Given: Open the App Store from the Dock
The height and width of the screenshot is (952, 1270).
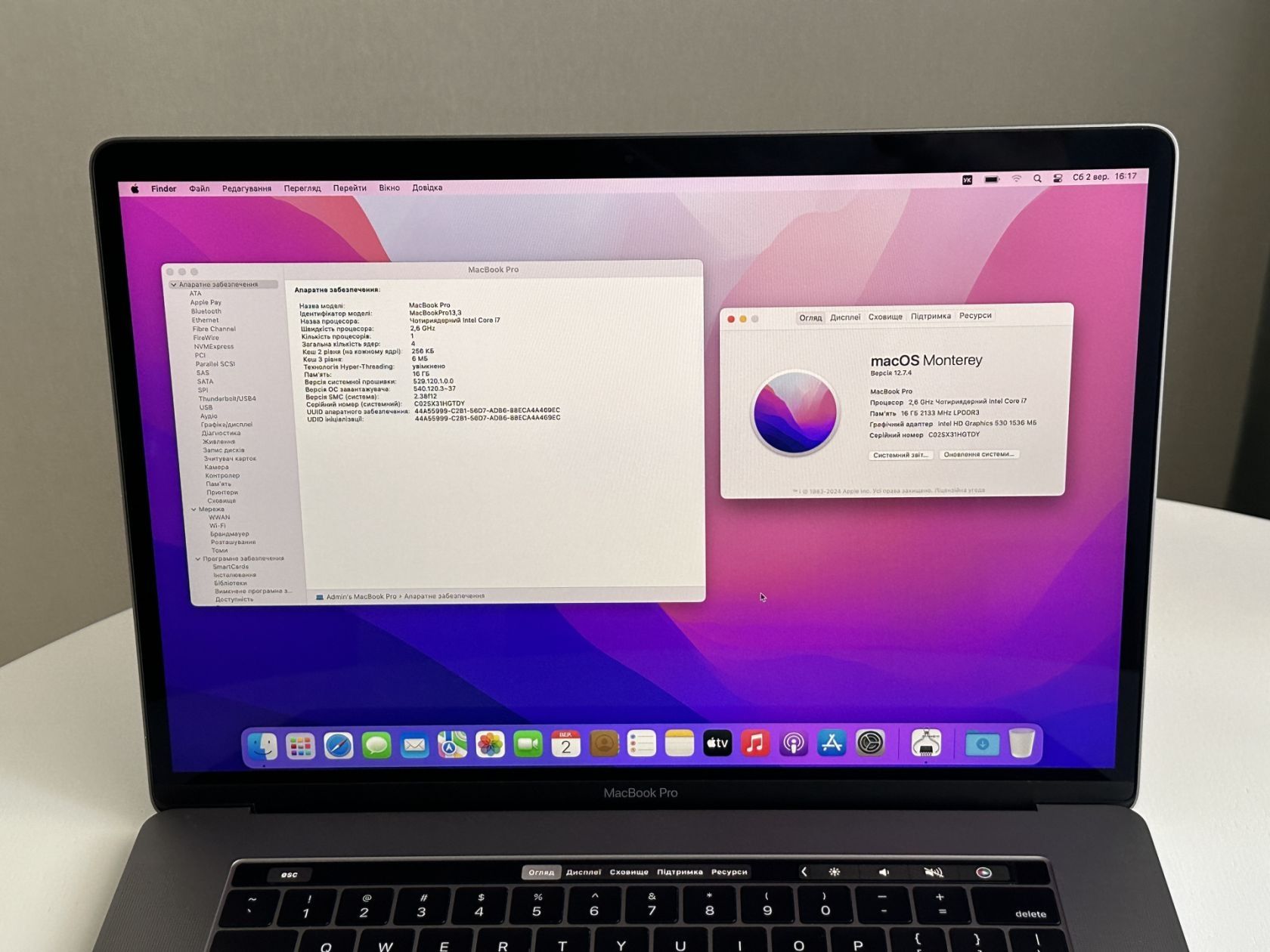Looking at the screenshot, I should coord(832,743).
